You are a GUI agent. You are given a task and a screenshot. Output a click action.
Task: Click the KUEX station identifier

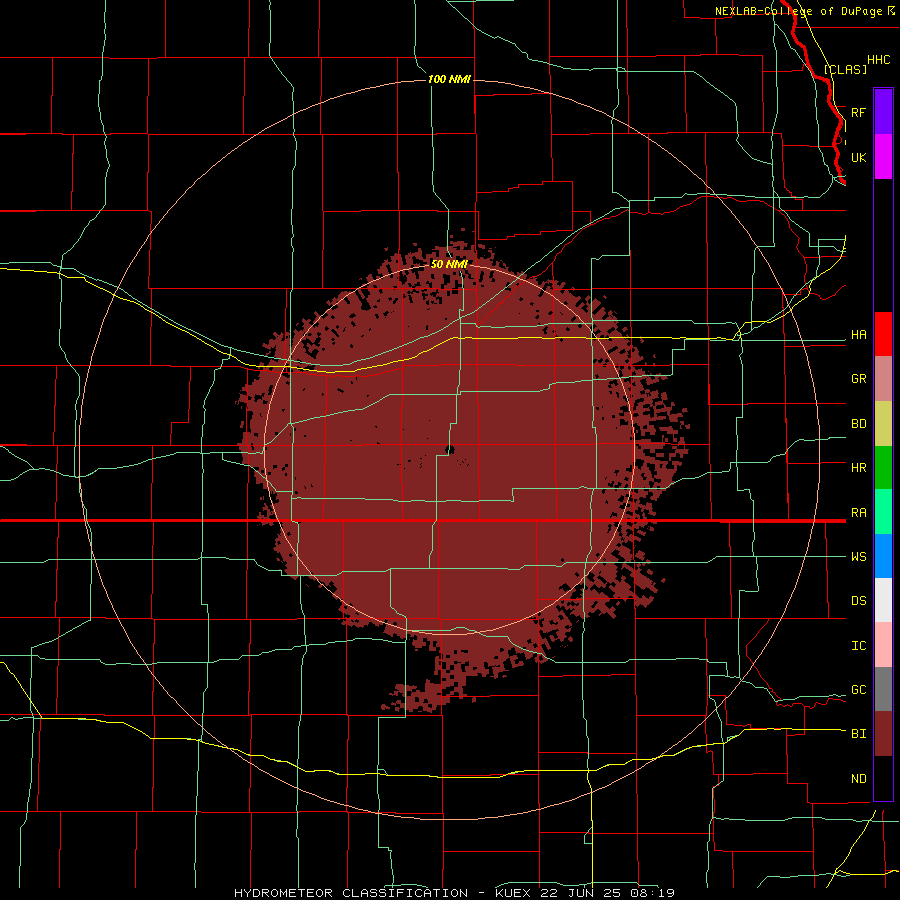[x=512, y=893]
